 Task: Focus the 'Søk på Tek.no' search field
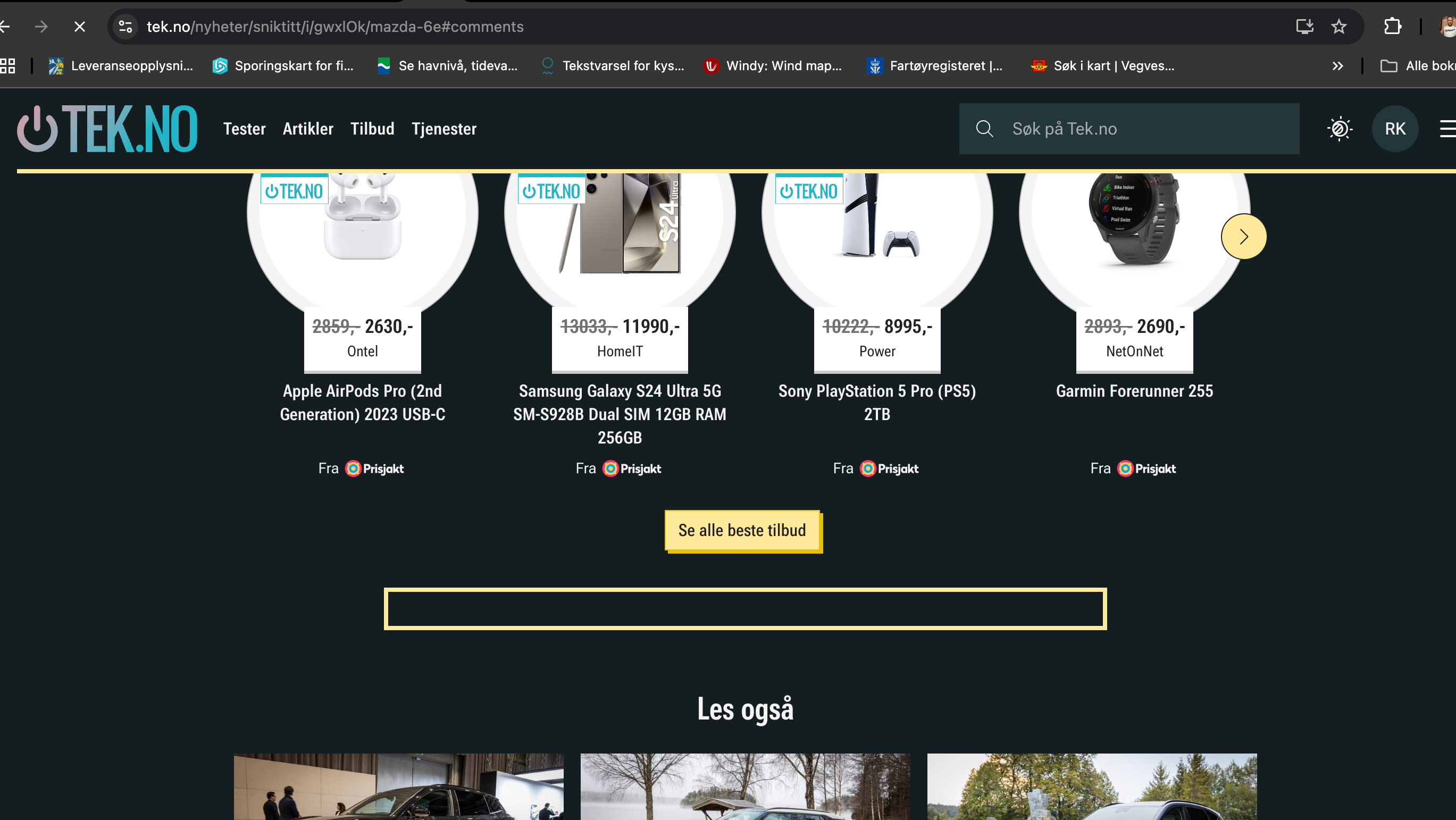coord(1129,129)
